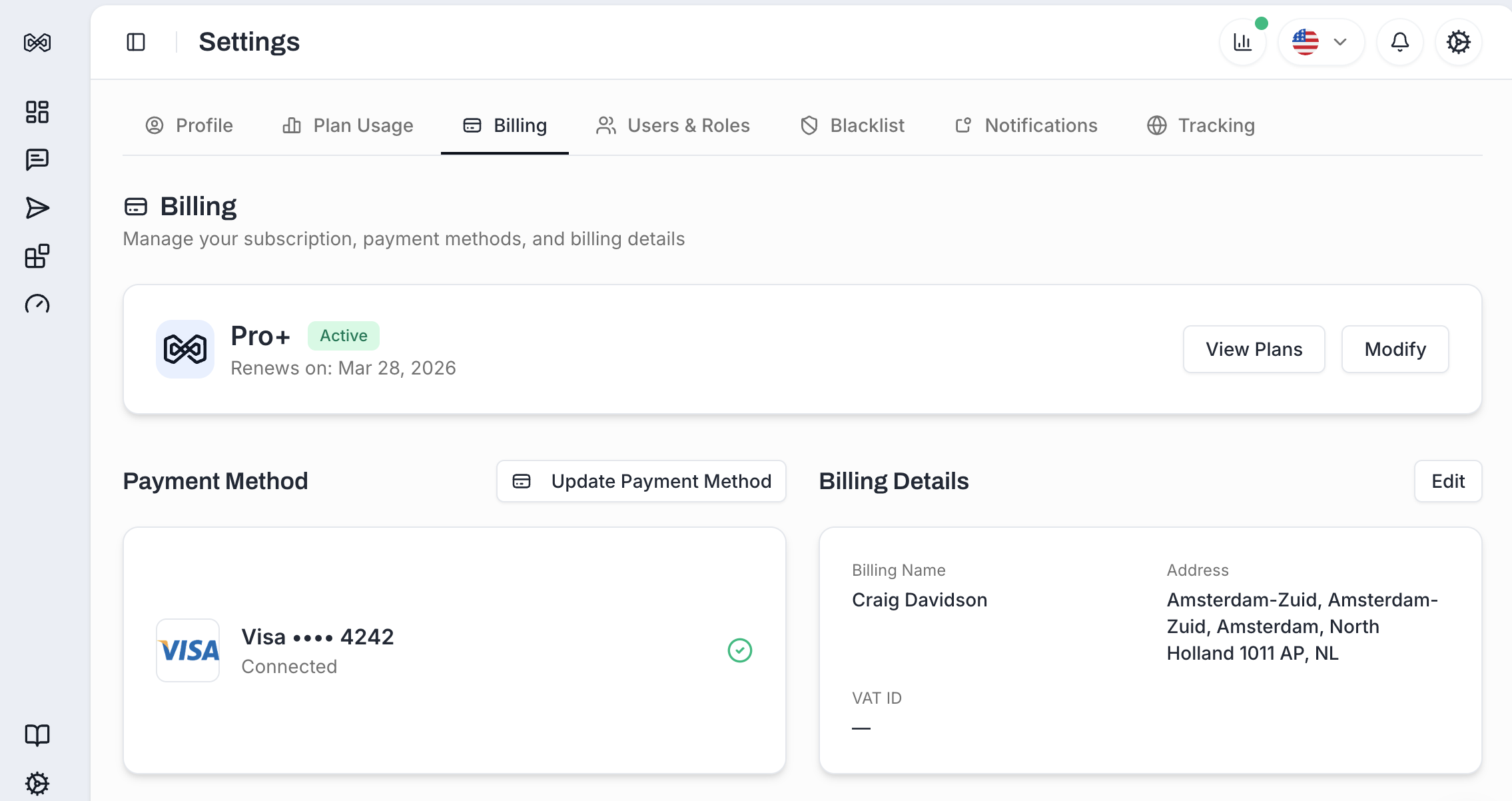Switch to the Users & Roles tab
The height and width of the screenshot is (801, 1512).
tap(674, 125)
